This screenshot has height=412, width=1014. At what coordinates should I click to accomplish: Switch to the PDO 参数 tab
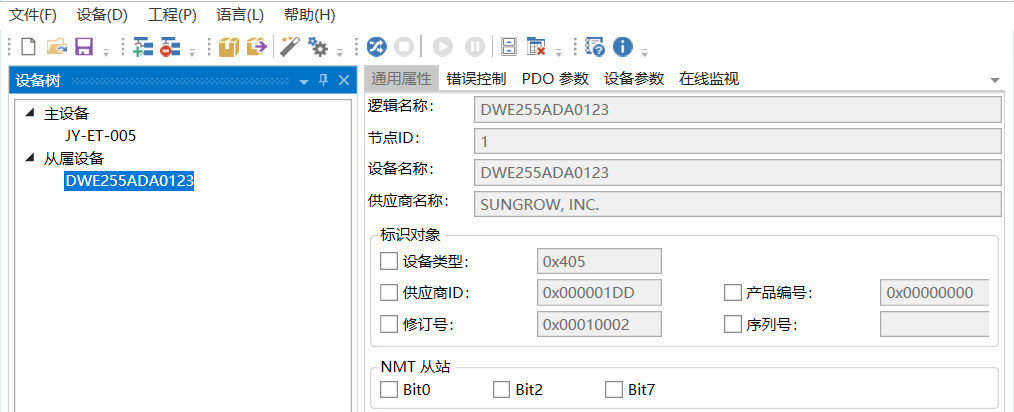coord(555,78)
